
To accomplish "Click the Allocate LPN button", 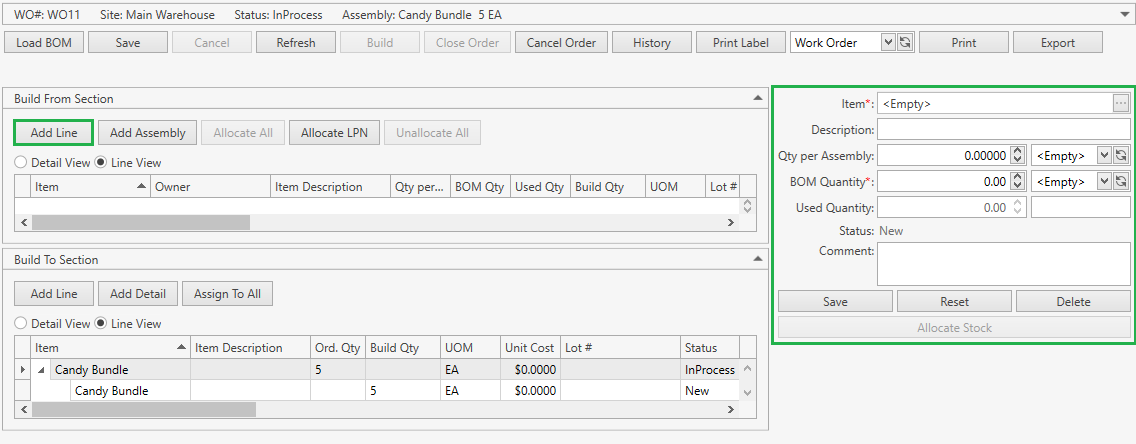I will point(334,133).
